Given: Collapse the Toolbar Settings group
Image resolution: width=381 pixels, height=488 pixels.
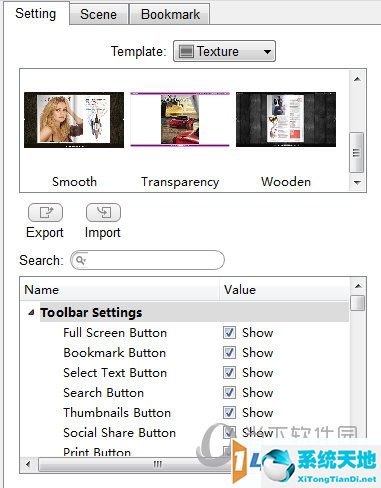Looking at the screenshot, I should pos(31,312).
